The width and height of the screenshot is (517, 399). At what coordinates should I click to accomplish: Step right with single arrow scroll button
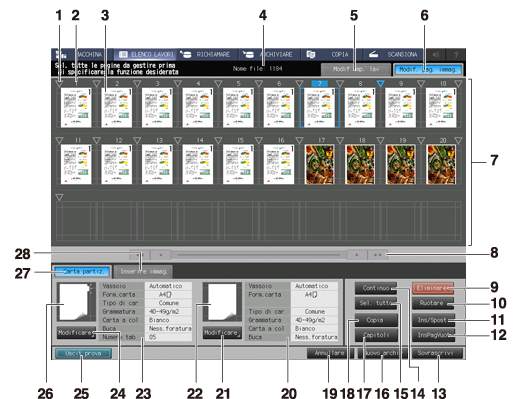357,255
